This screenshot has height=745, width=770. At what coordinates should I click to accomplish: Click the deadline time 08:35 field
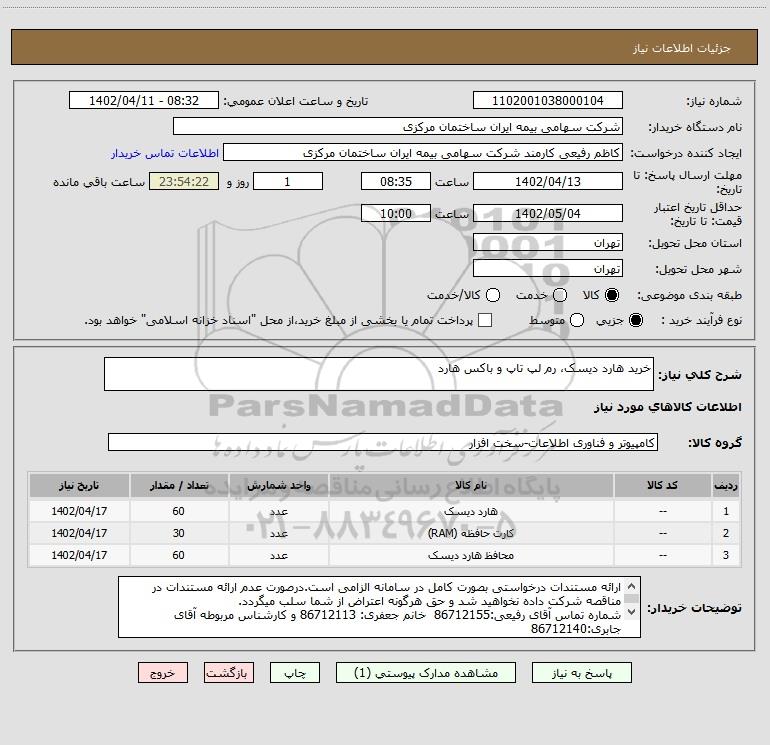(x=396, y=181)
